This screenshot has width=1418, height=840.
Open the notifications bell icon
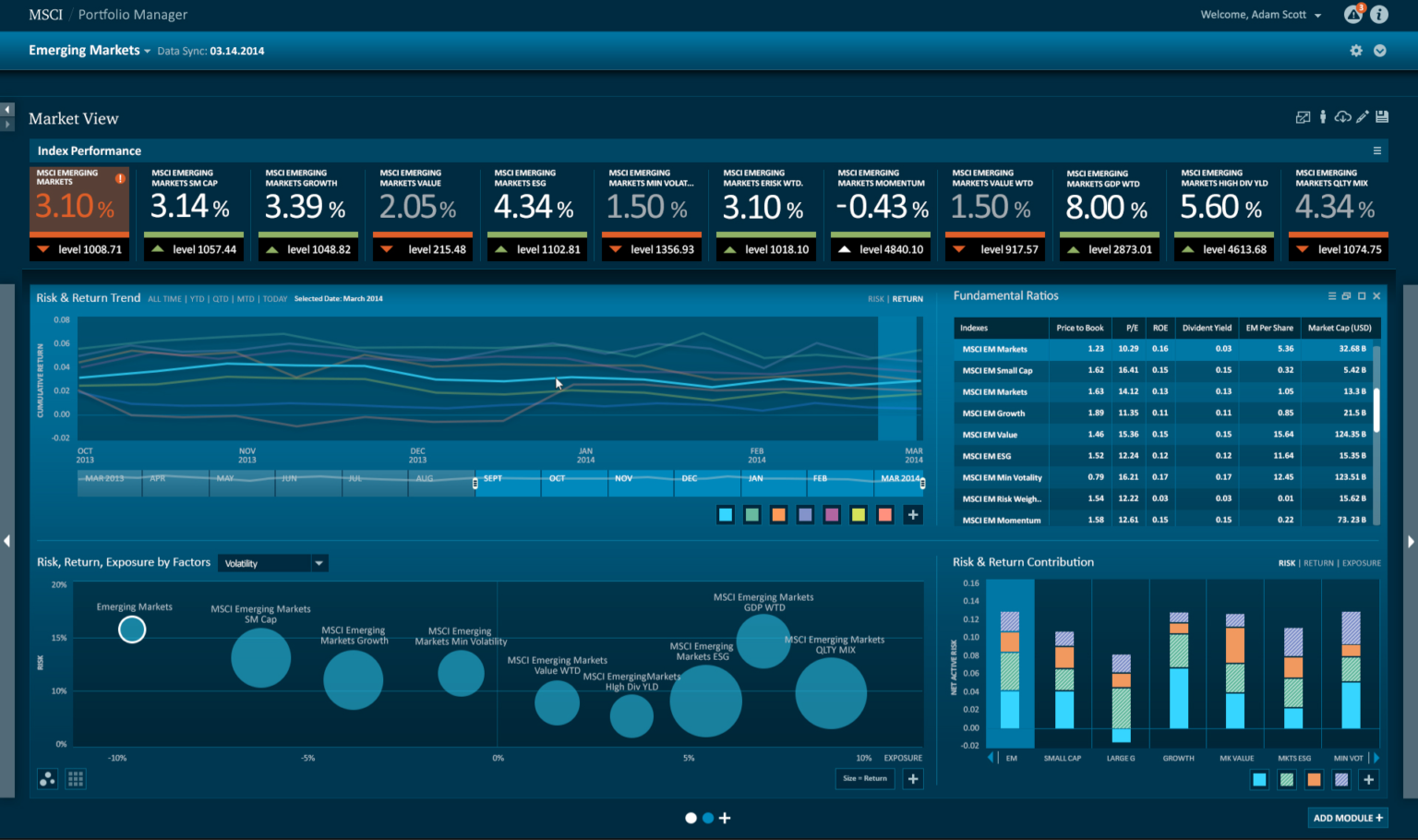pos(1353,14)
